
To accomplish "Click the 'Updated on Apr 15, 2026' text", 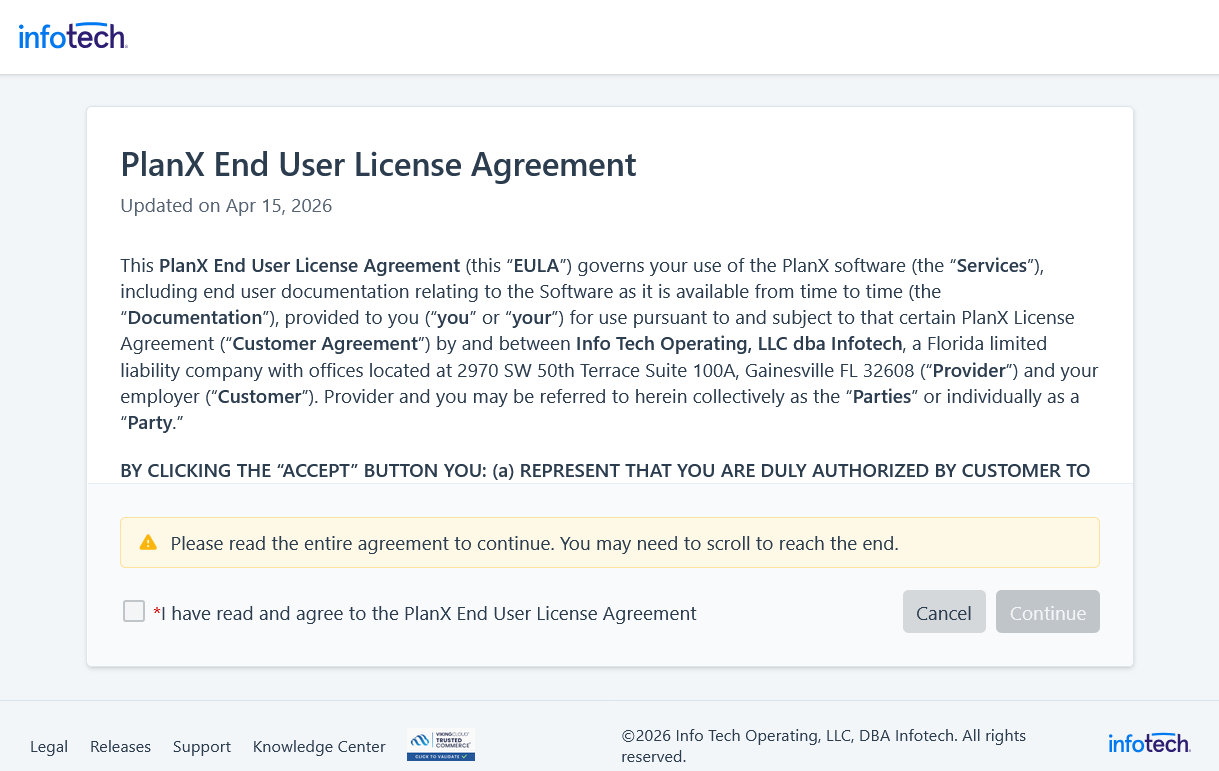I will click(226, 206).
